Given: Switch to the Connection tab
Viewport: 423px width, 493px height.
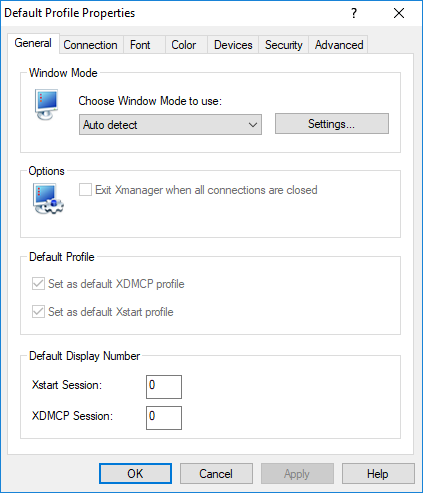Looking at the screenshot, I should [x=90, y=45].
